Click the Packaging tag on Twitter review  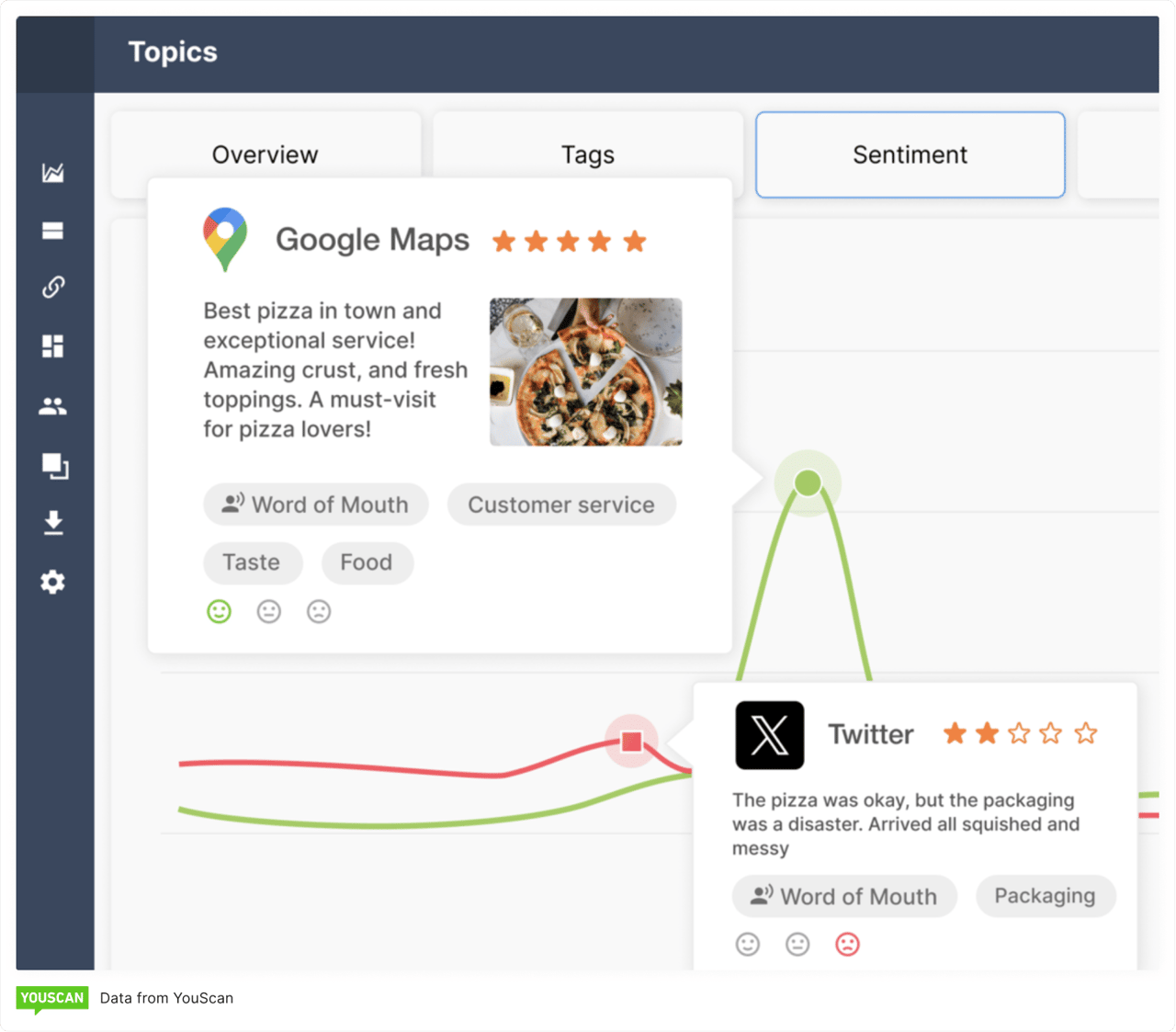(1045, 896)
